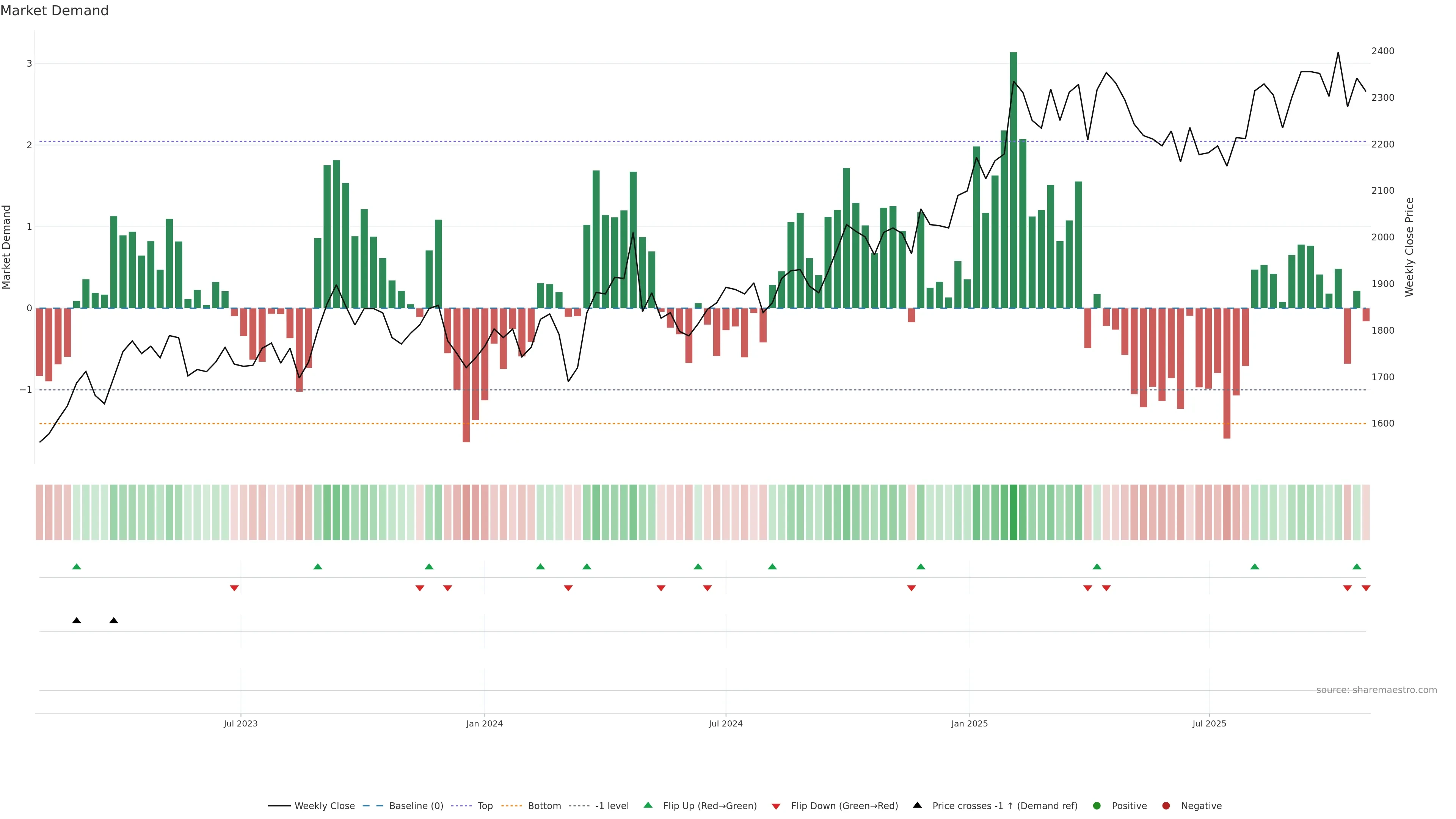The image size is (1456, 819).
Task: Click the Jan 2025 axis label
Action: (x=970, y=724)
